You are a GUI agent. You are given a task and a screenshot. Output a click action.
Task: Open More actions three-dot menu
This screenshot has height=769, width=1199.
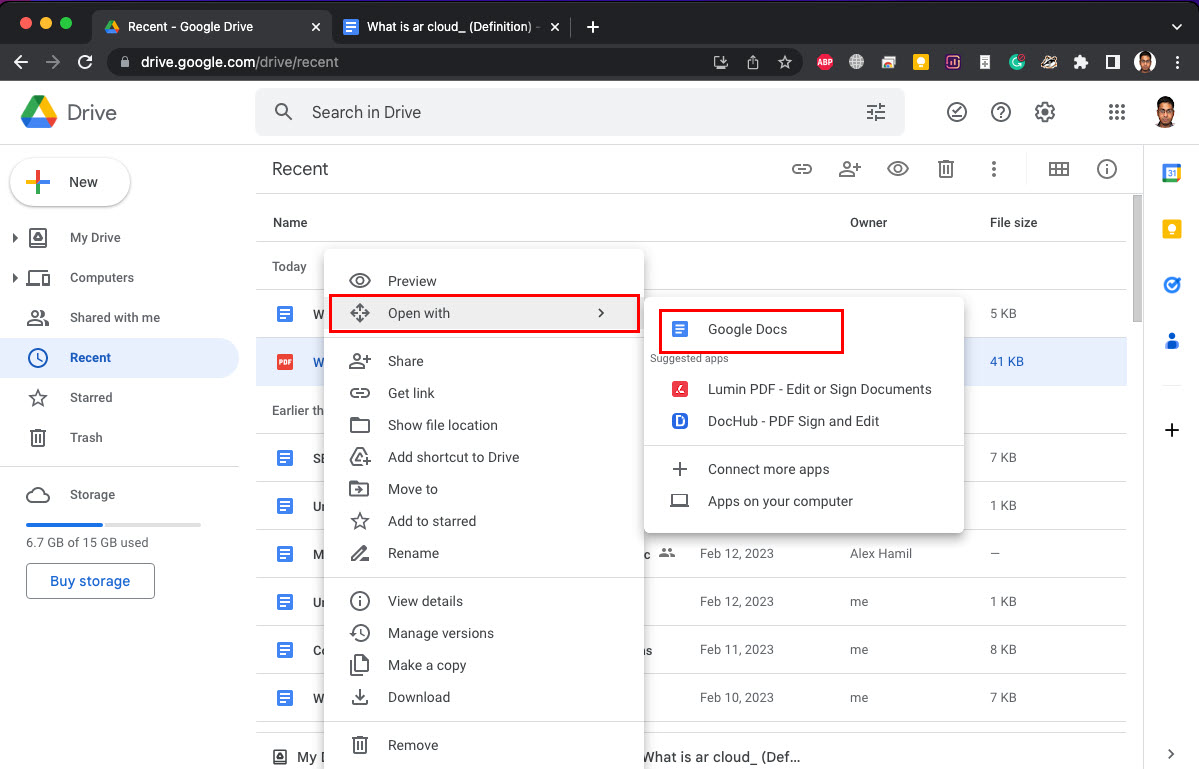coord(993,169)
